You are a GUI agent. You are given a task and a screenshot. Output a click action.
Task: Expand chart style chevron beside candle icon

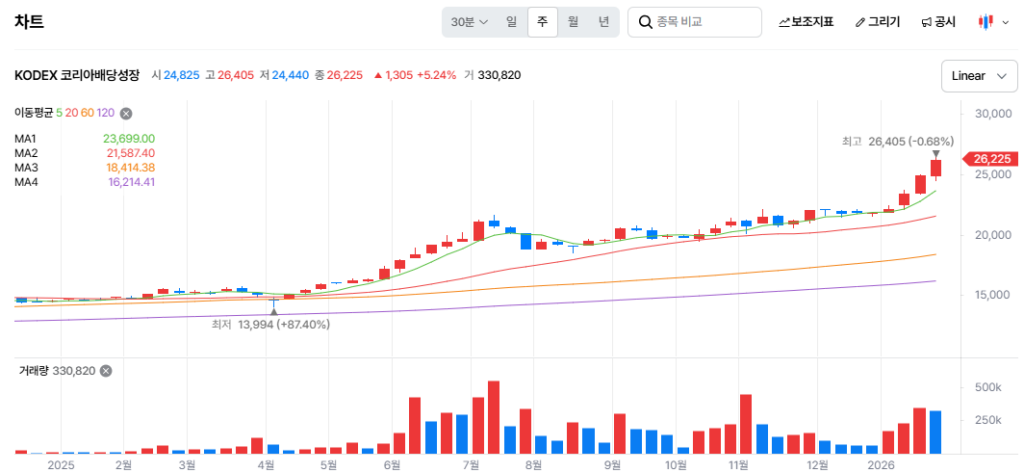coord(1004,22)
